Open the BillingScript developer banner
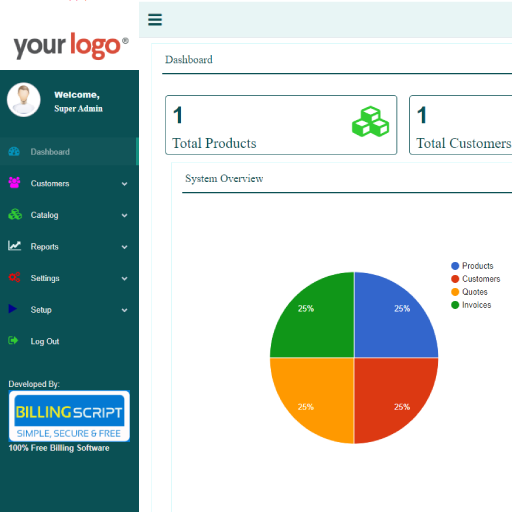The image size is (512, 512). click(x=69, y=416)
